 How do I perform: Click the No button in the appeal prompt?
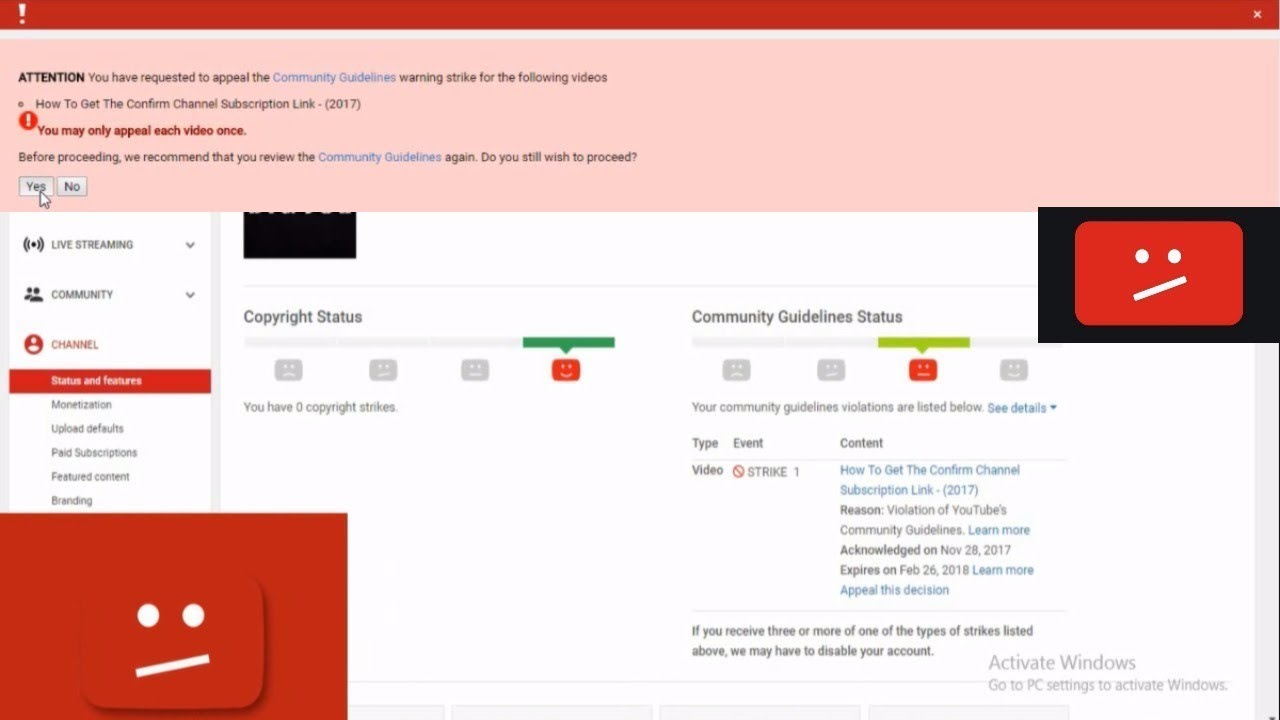tap(72, 187)
